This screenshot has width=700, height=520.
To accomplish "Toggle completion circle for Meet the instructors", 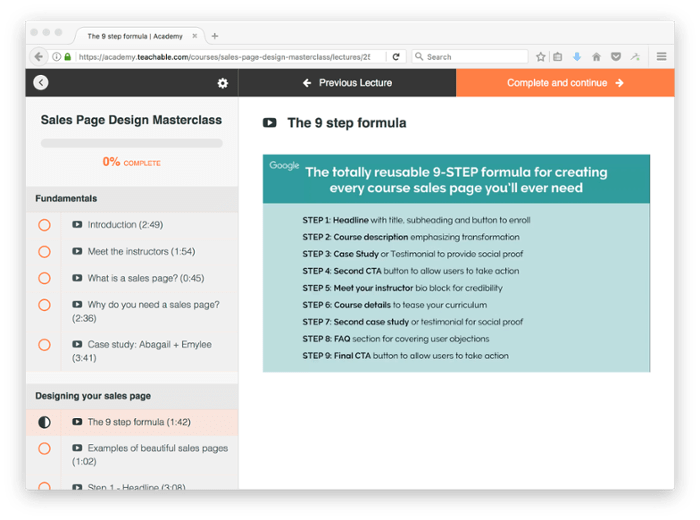I will 44,252.
